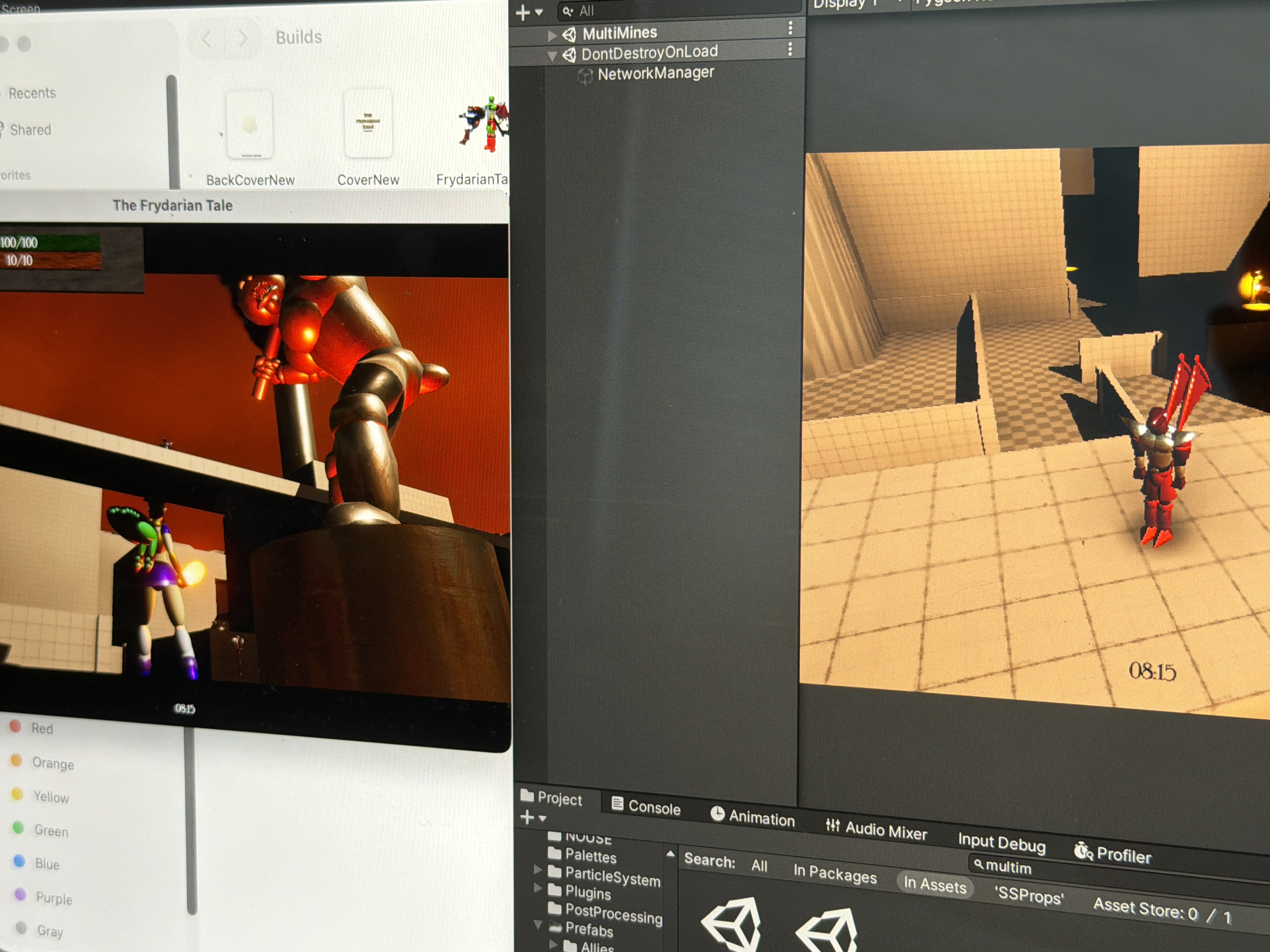1270x952 pixels.
Task: Collapse the Prefabs folder arrow
Action: coord(538,925)
